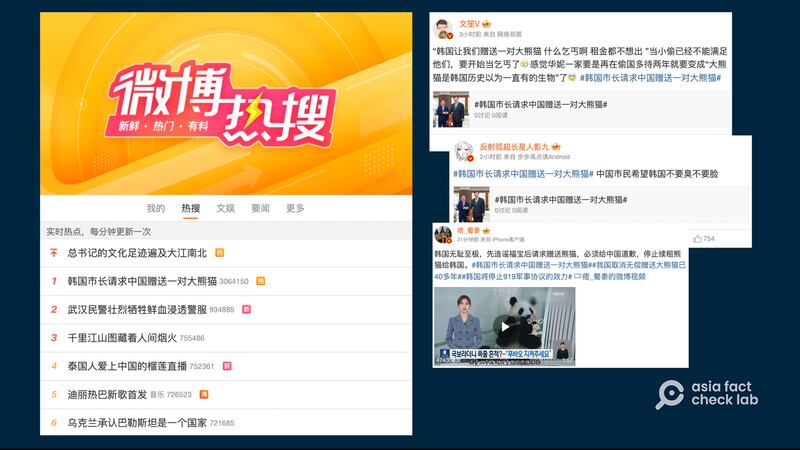
Task: Click the pink badge beside 泰国人爱上中国的榴莲直播 752361
Action: (227, 366)
